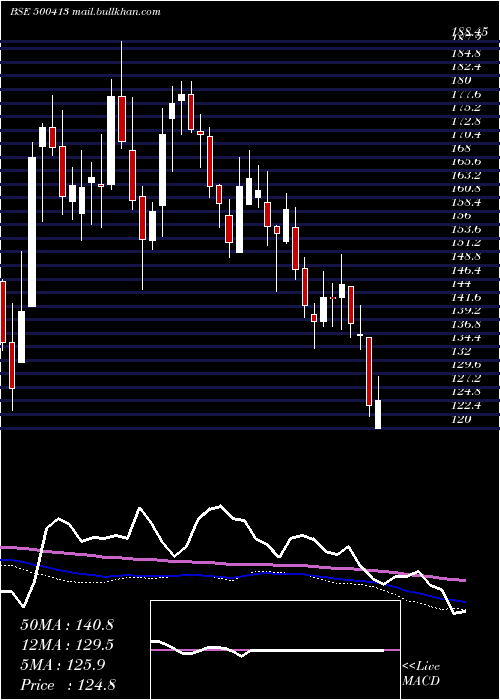Click the 175.2 price axis label
The width and height of the screenshot is (500, 700).
[x=466, y=108]
